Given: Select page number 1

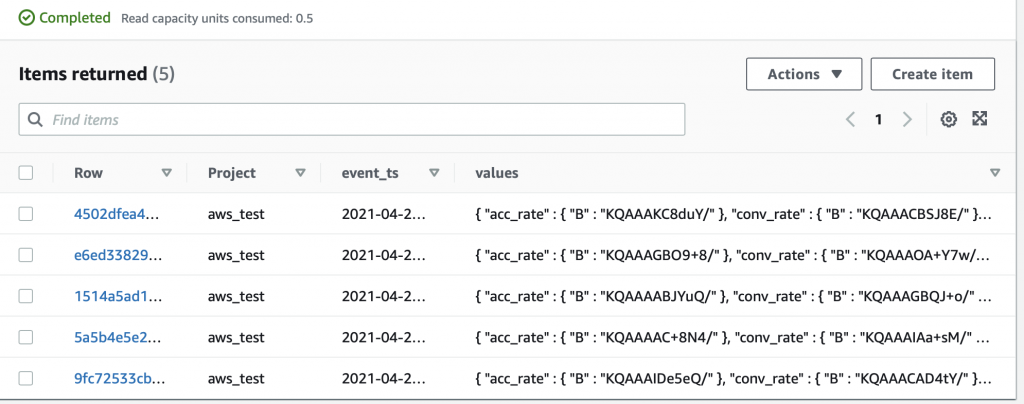Looking at the screenshot, I should tap(879, 119).
